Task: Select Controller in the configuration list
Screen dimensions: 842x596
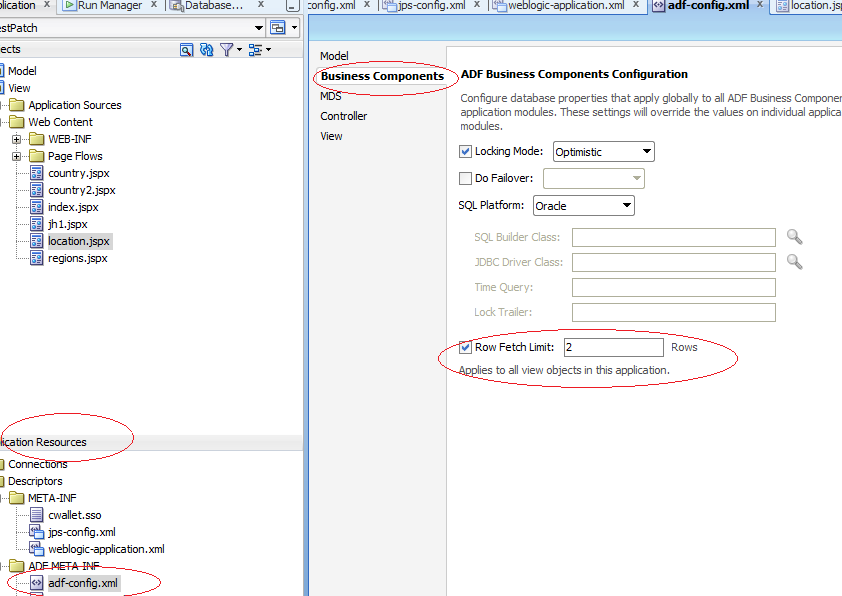Action: (343, 115)
